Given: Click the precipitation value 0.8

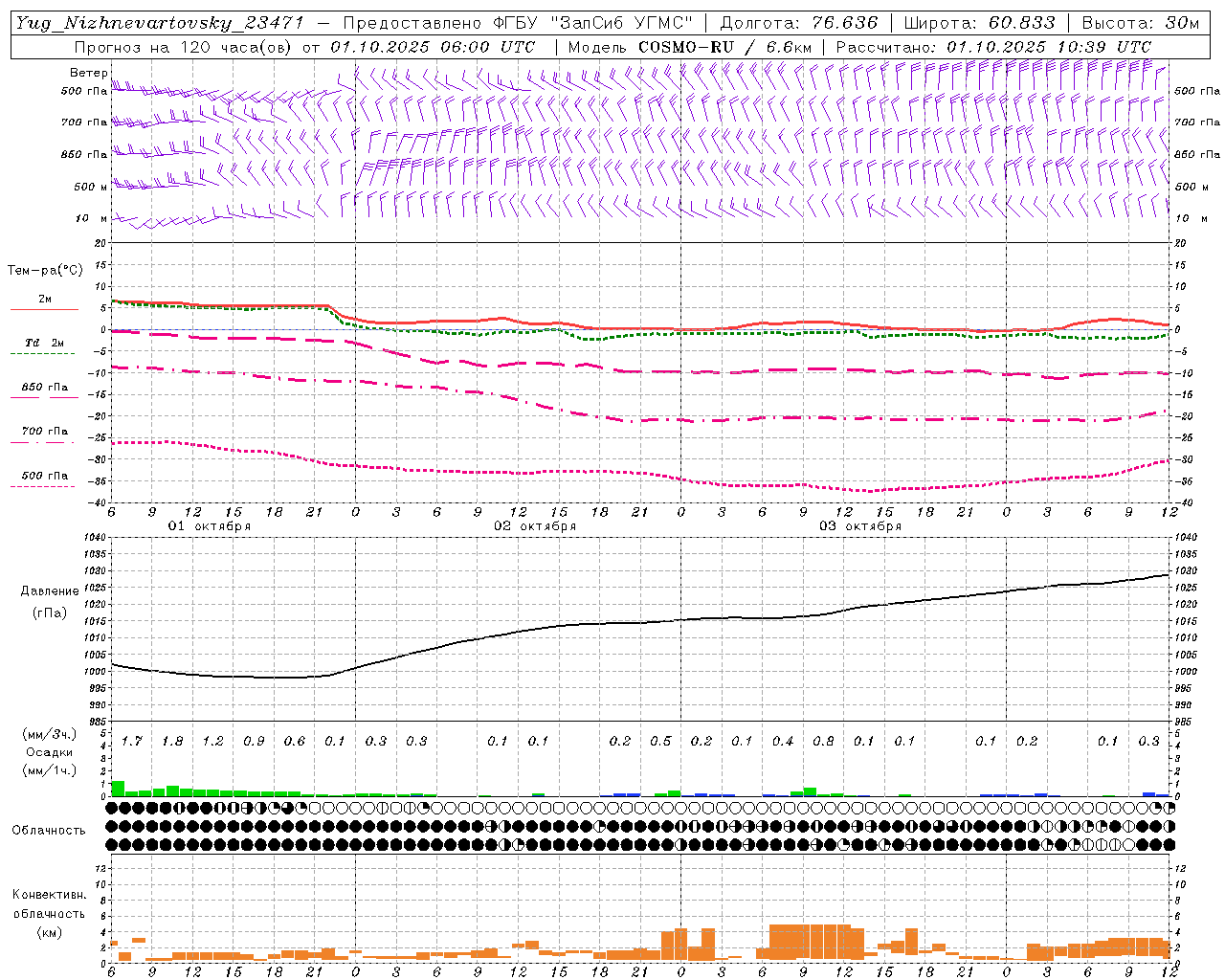Looking at the screenshot, I should [823, 742].
